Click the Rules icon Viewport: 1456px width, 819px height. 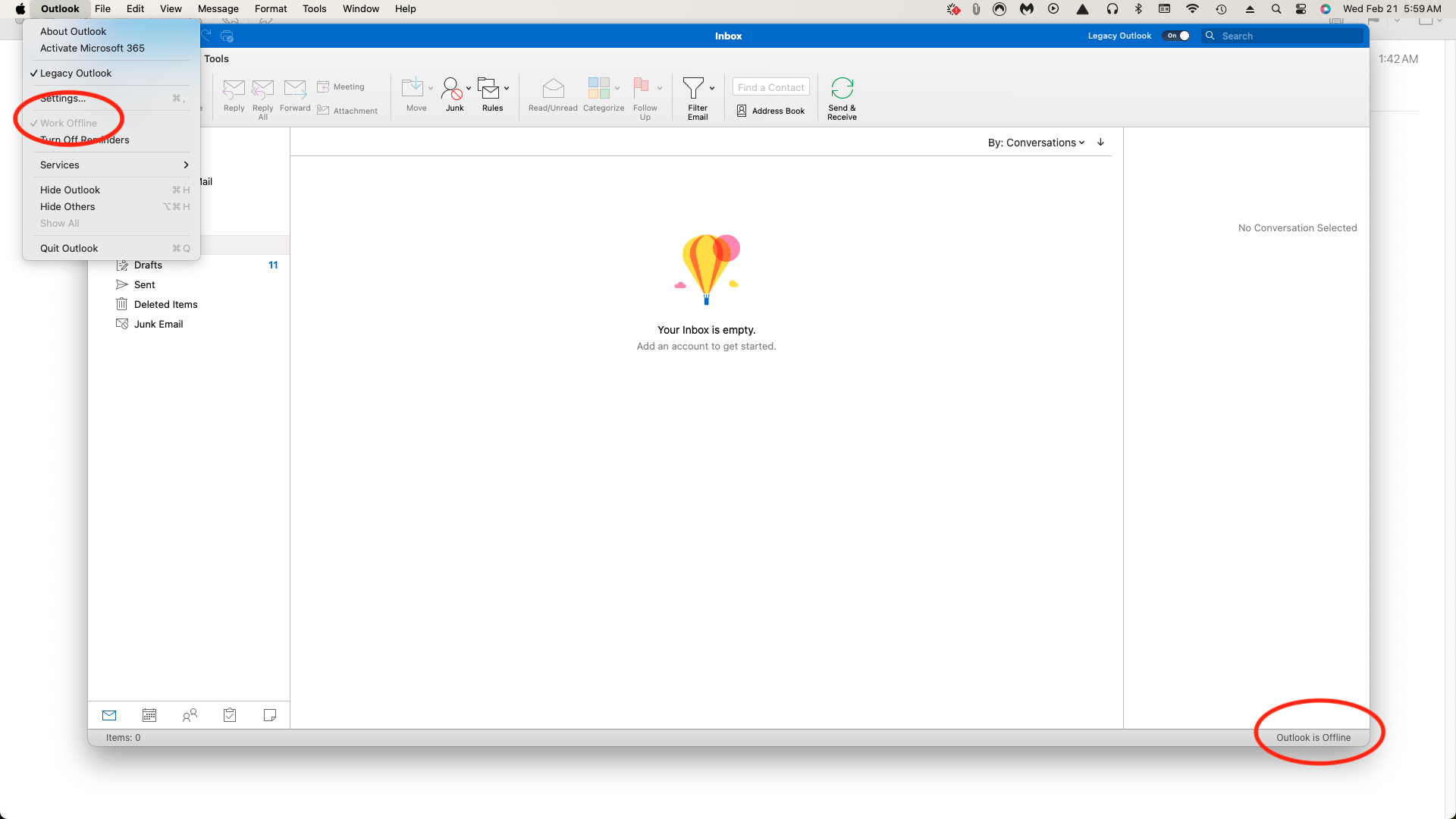point(488,88)
